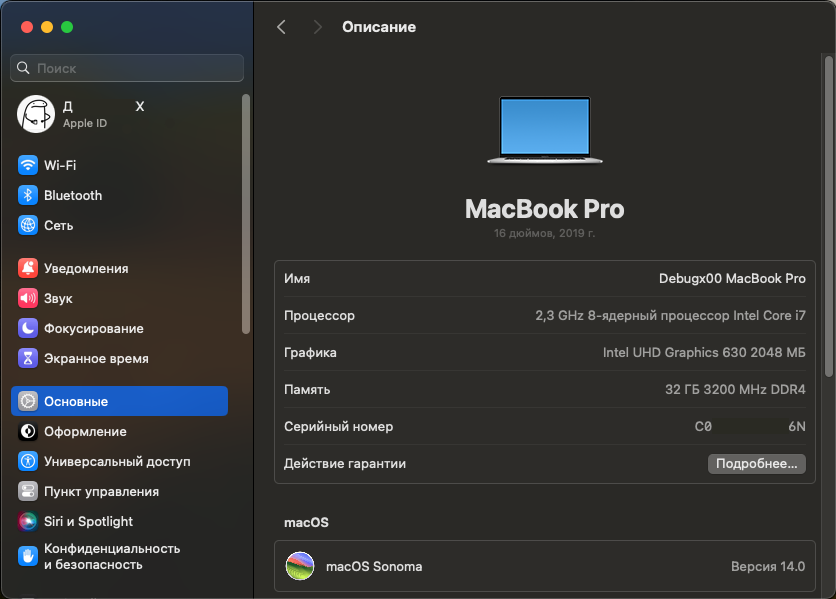Viewport: 836px width, 599px height.
Task: Click the 16 дюймов, 2019 г. subtitle
Action: [544, 233]
